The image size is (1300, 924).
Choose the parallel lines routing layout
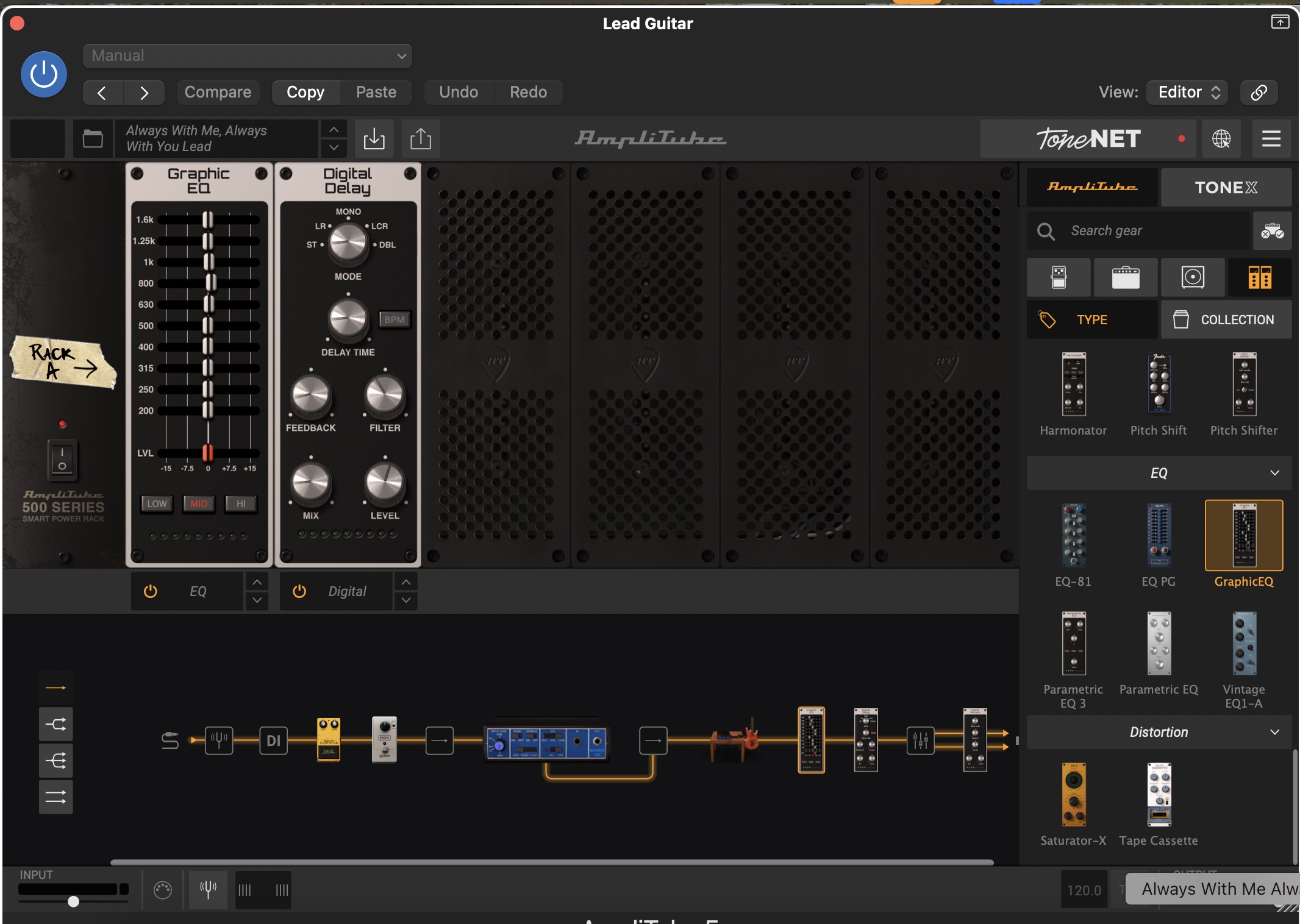(56, 797)
